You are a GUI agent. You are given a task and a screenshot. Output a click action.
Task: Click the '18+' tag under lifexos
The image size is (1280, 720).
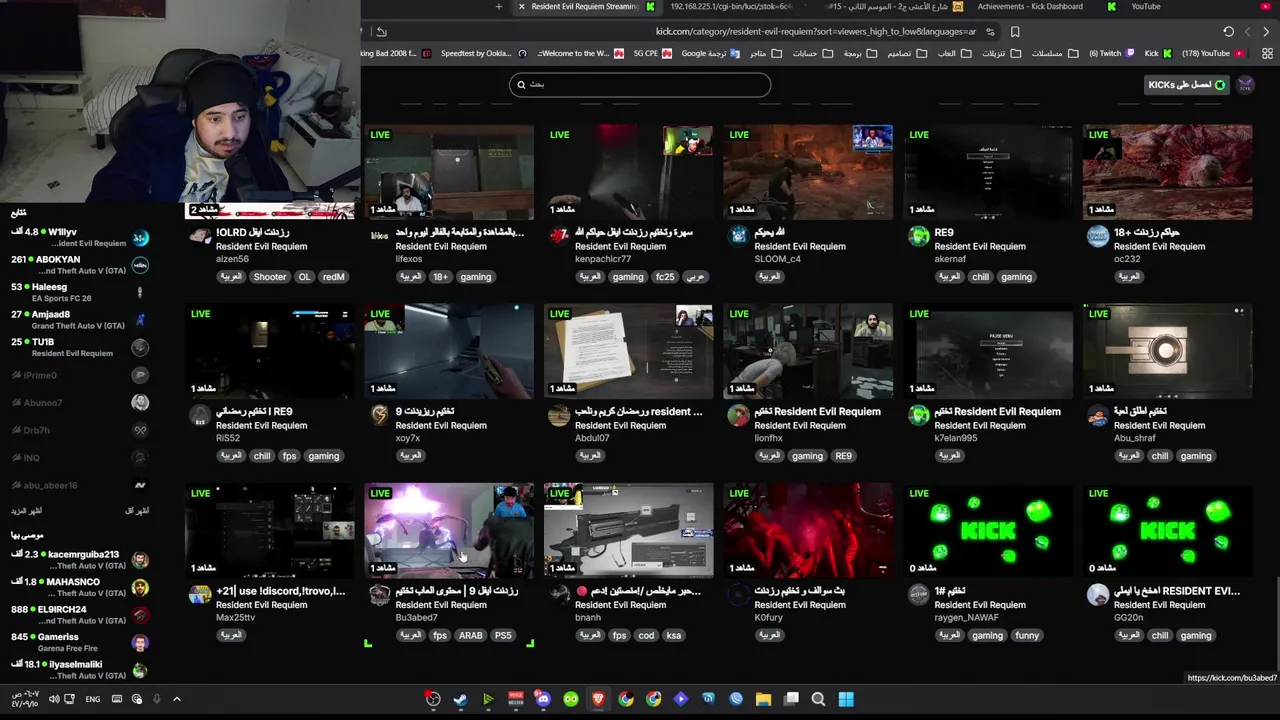tap(440, 277)
